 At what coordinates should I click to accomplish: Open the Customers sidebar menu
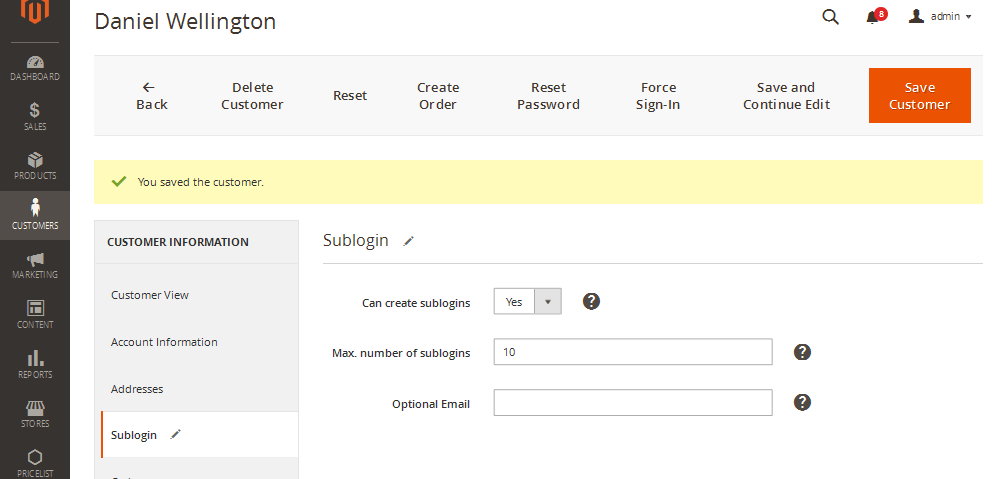coord(34,215)
